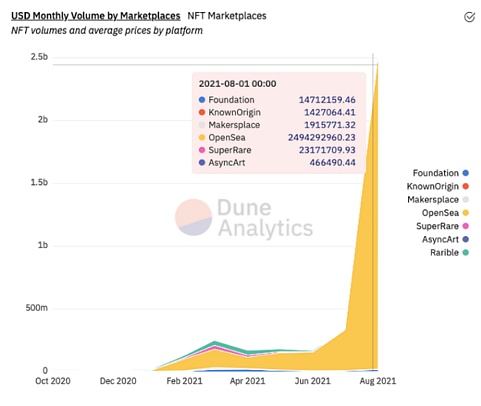Screen dimensions: 481x406
Task: Toggle Makersplace series in legend
Action: click(438, 200)
